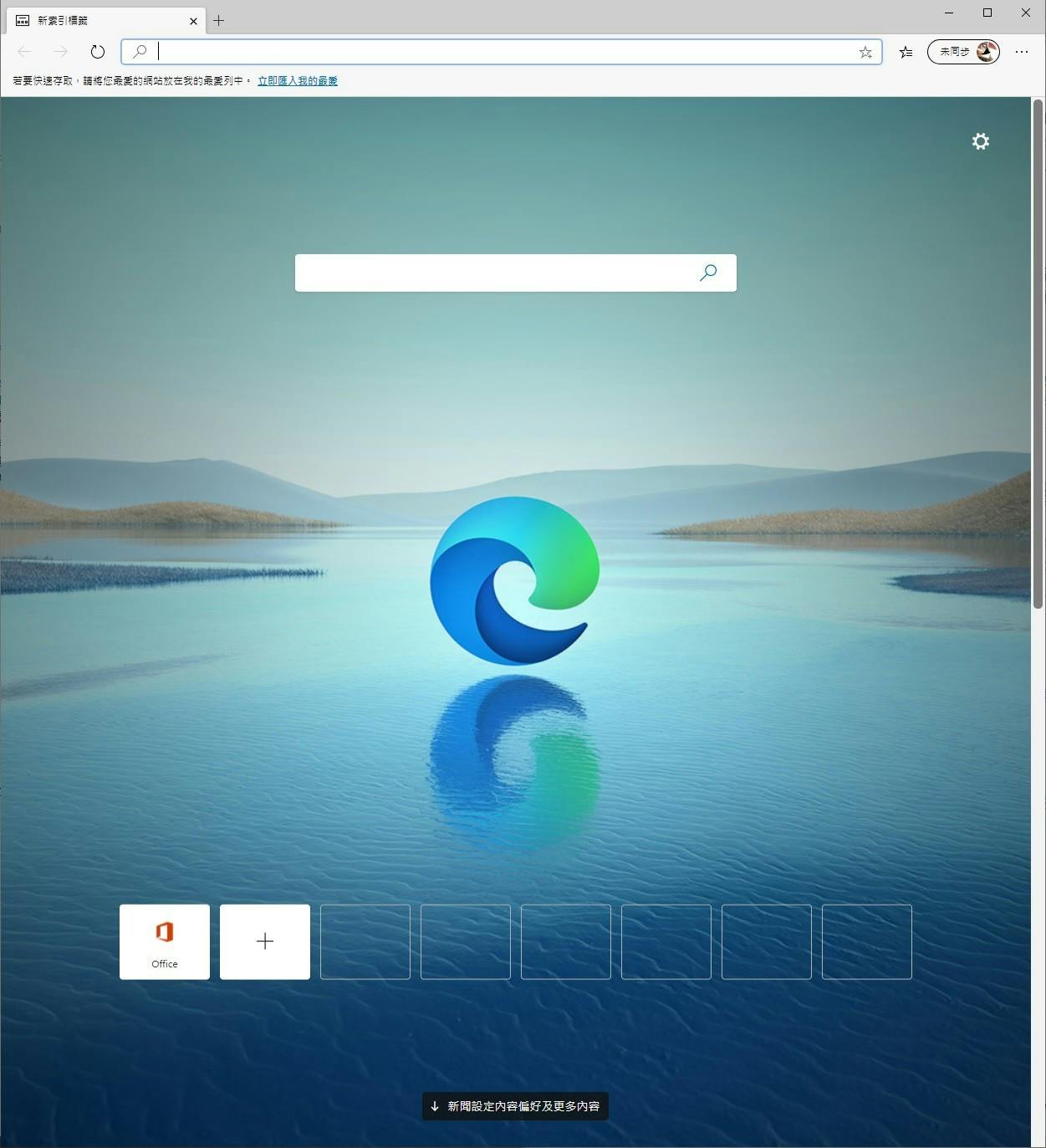The height and width of the screenshot is (1148, 1046).
Task: Focus the address bar input field
Action: [x=502, y=52]
